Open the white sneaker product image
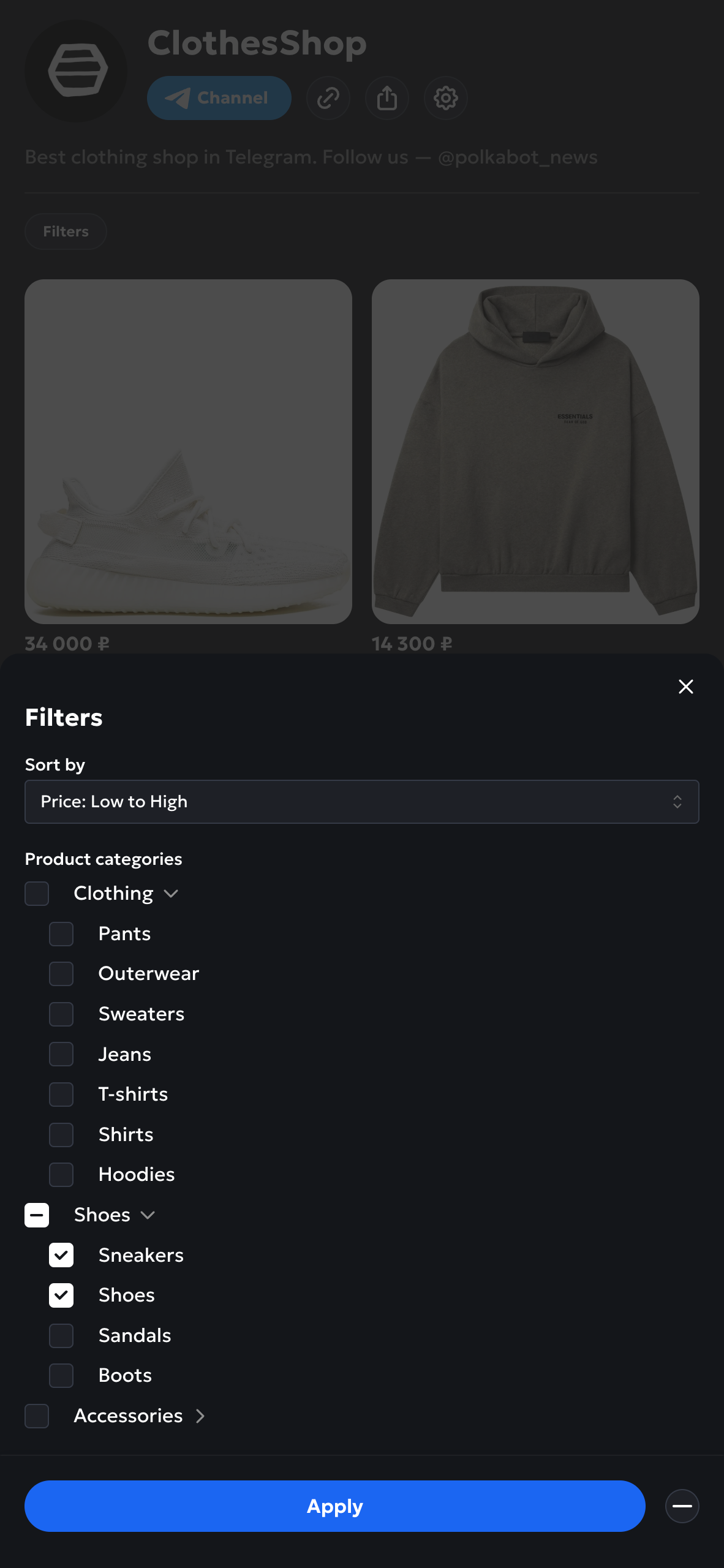 tap(188, 451)
